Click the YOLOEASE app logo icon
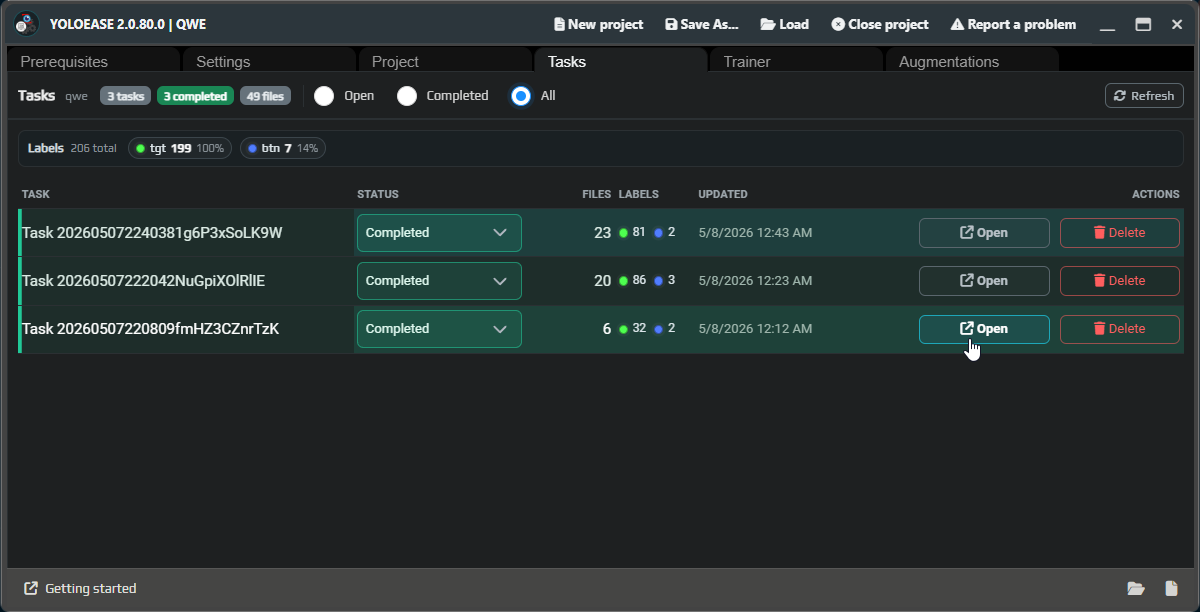This screenshot has height=612, width=1200. click(x=27, y=23)
